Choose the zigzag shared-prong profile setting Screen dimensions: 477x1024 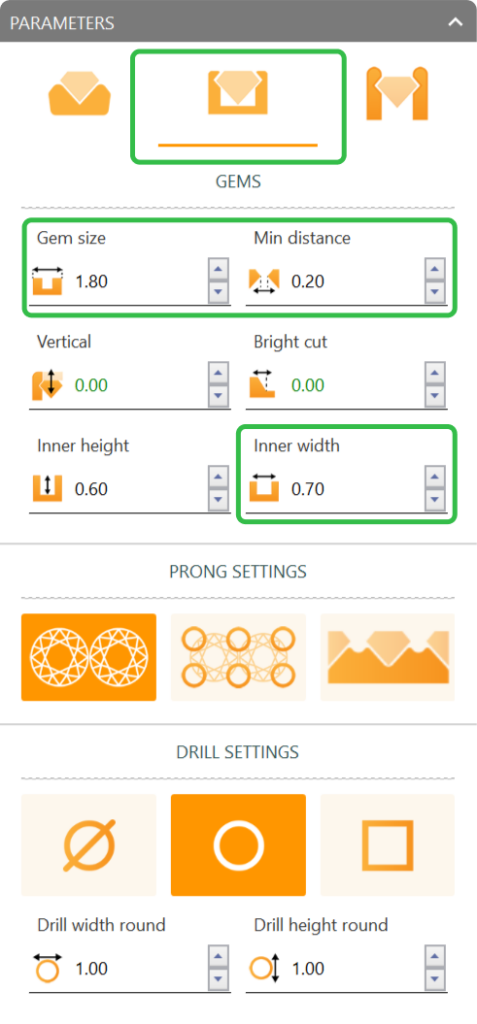click(387, 657)
